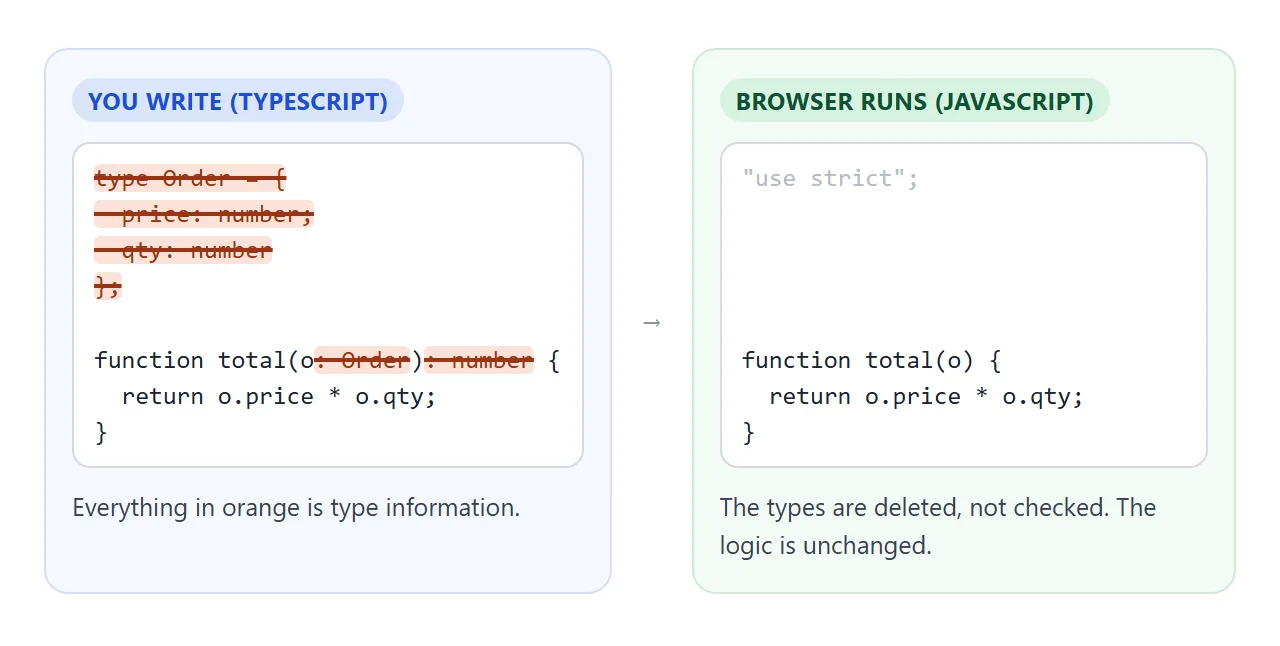
Task: Select the struck-through 'qty: number' line
Action: click(183, 251)
